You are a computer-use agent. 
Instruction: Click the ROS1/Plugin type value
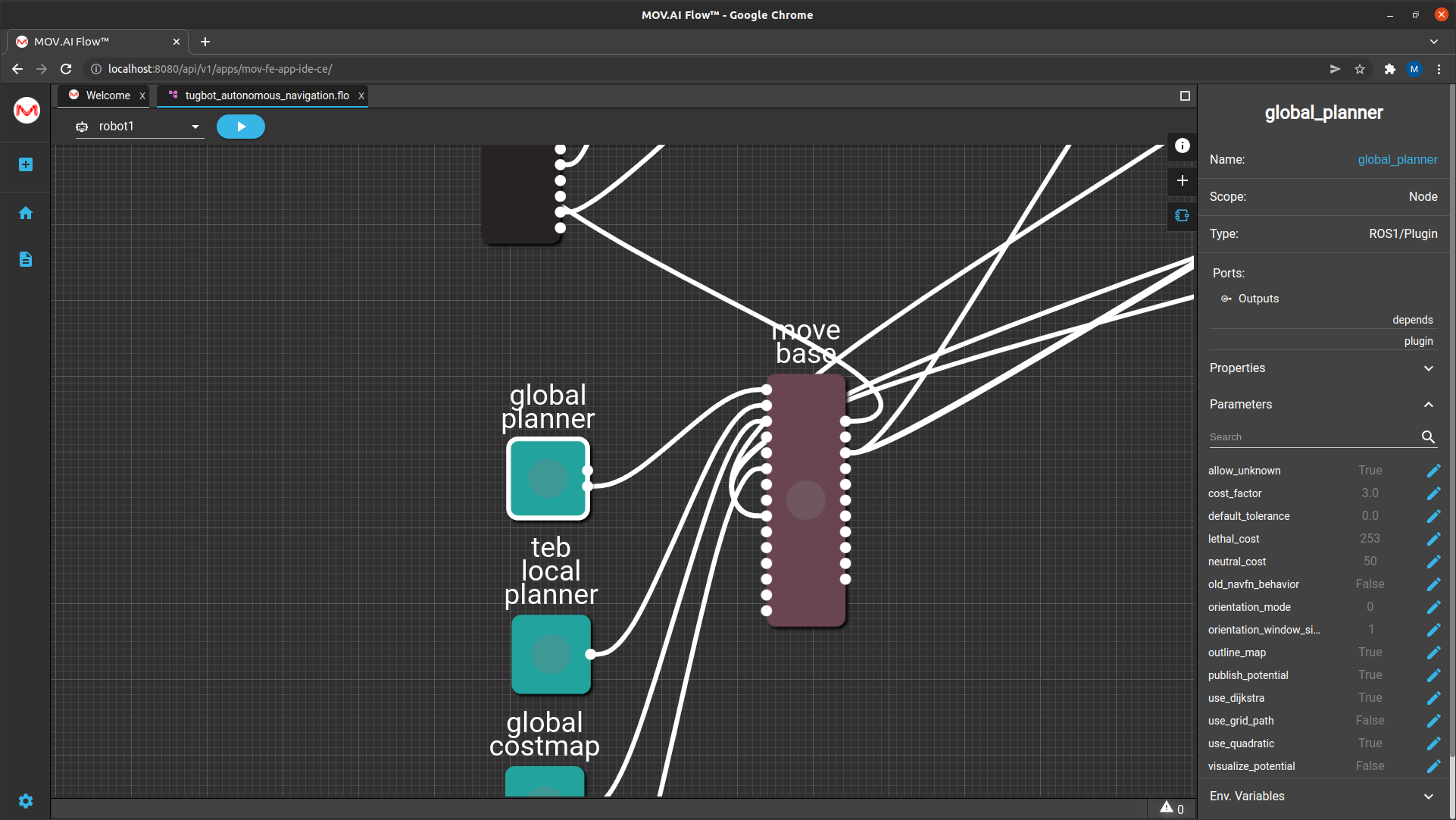click(x=1403, y=234)
